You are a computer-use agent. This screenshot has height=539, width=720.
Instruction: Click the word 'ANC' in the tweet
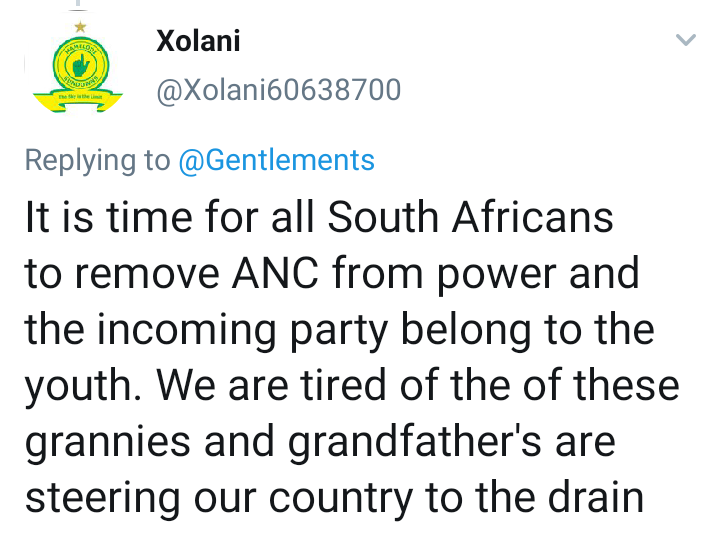(275, 273)
